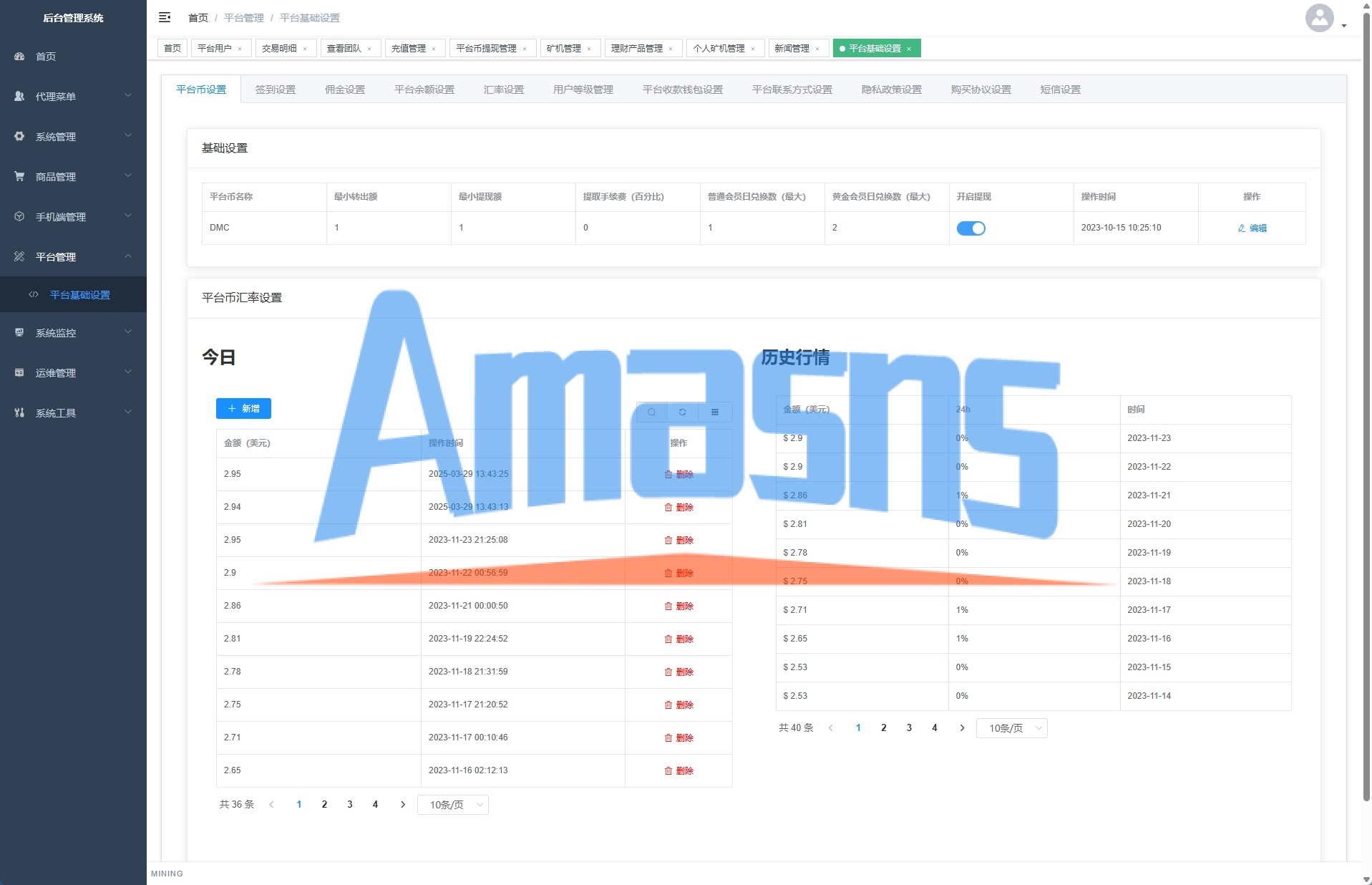Close the 平台币提现管理 tag tab

point(525,49)
